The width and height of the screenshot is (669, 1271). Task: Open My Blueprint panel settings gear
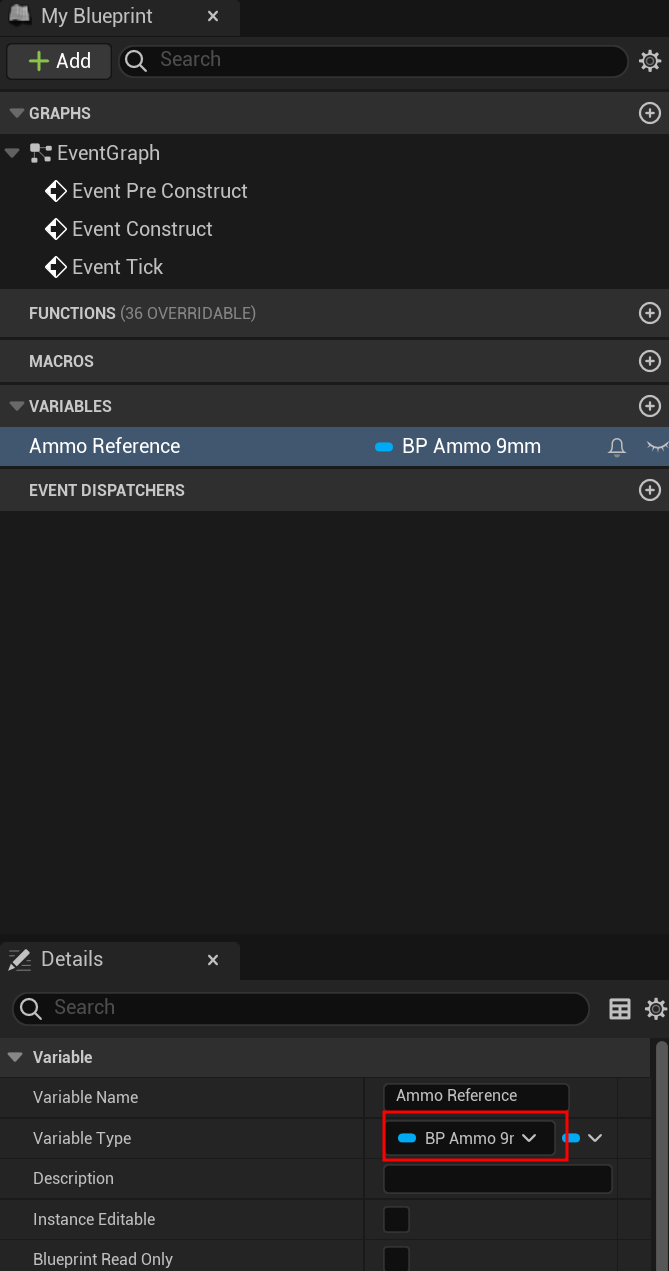[x=652, y=61]
